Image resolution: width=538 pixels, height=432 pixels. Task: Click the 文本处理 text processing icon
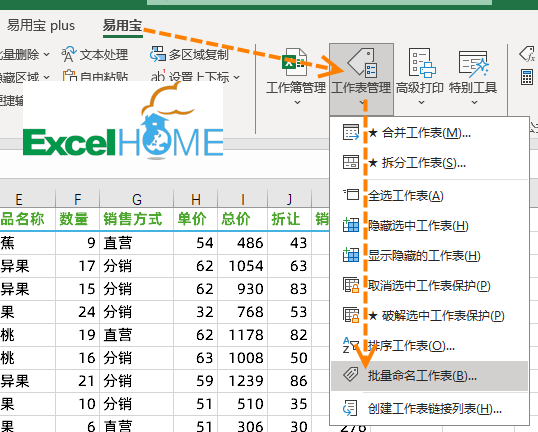(68, 55)
